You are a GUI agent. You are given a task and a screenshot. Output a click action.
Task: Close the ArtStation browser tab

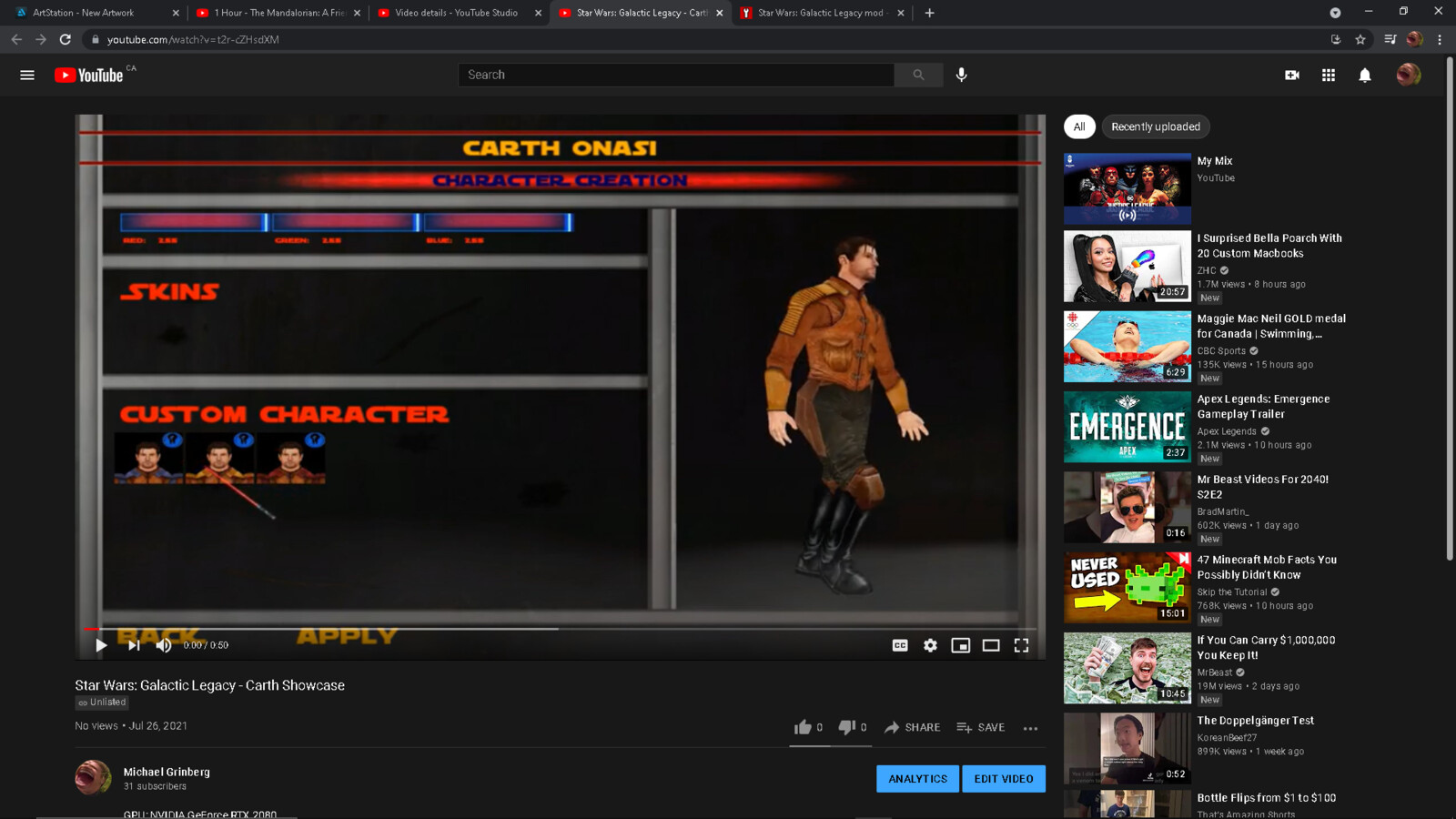pyautogui.click(x=176, y=13)
